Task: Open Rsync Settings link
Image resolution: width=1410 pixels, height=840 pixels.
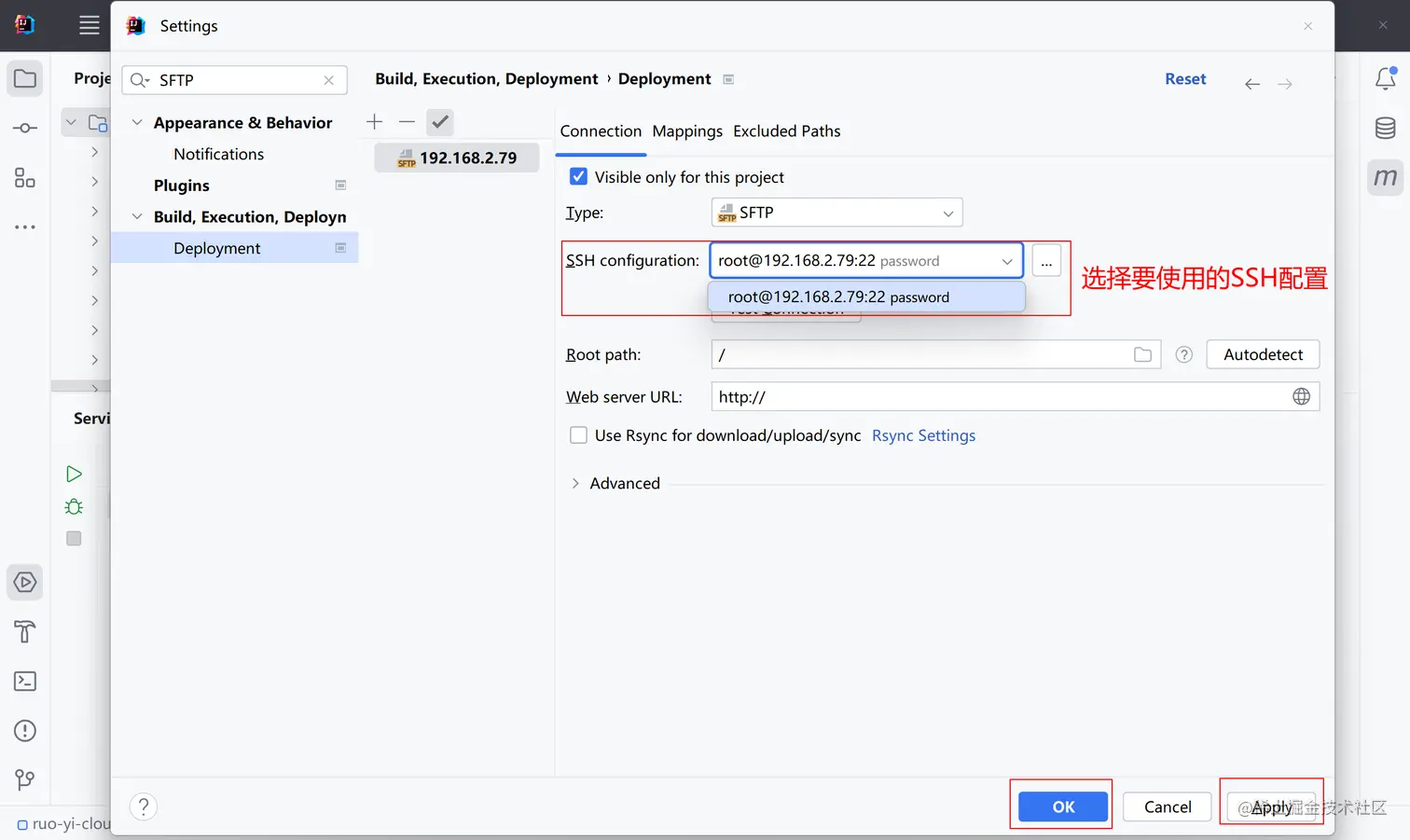Action: pos(923,435)
